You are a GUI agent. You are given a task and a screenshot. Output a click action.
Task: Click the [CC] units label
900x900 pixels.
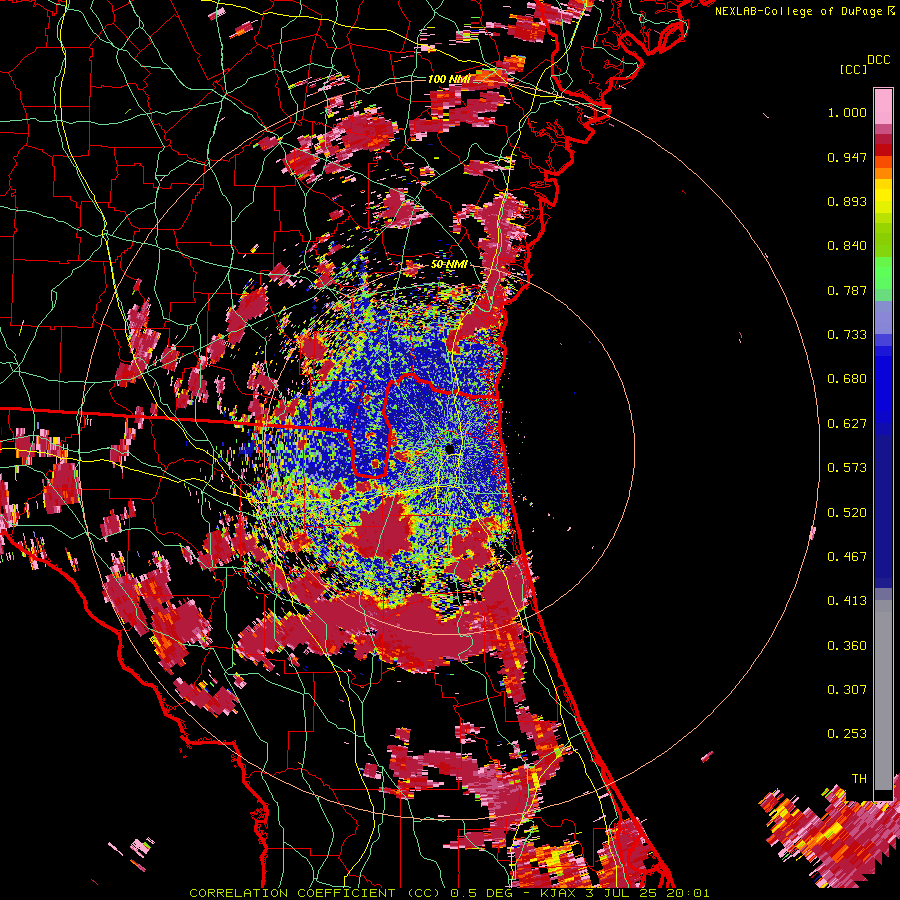pos(853,69)
